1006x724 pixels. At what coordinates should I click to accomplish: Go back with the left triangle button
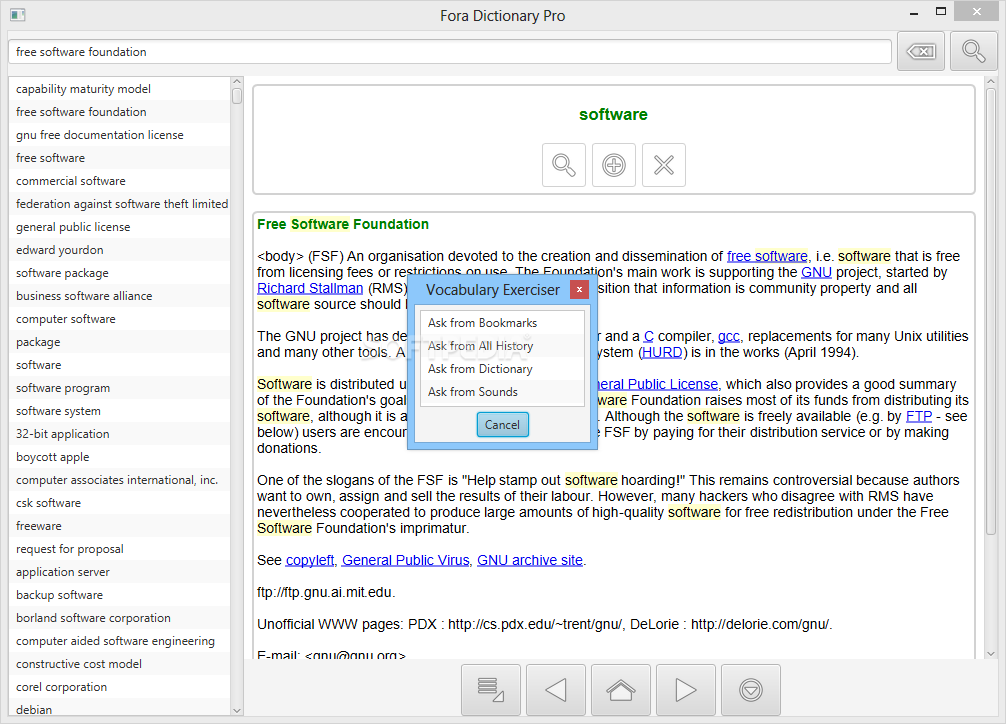556,690
